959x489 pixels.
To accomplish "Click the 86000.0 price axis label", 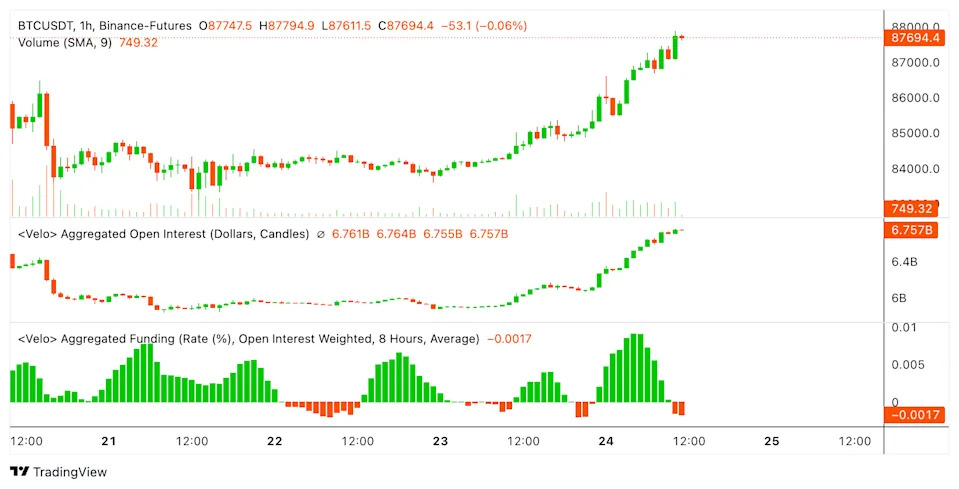I will (916, 98).
